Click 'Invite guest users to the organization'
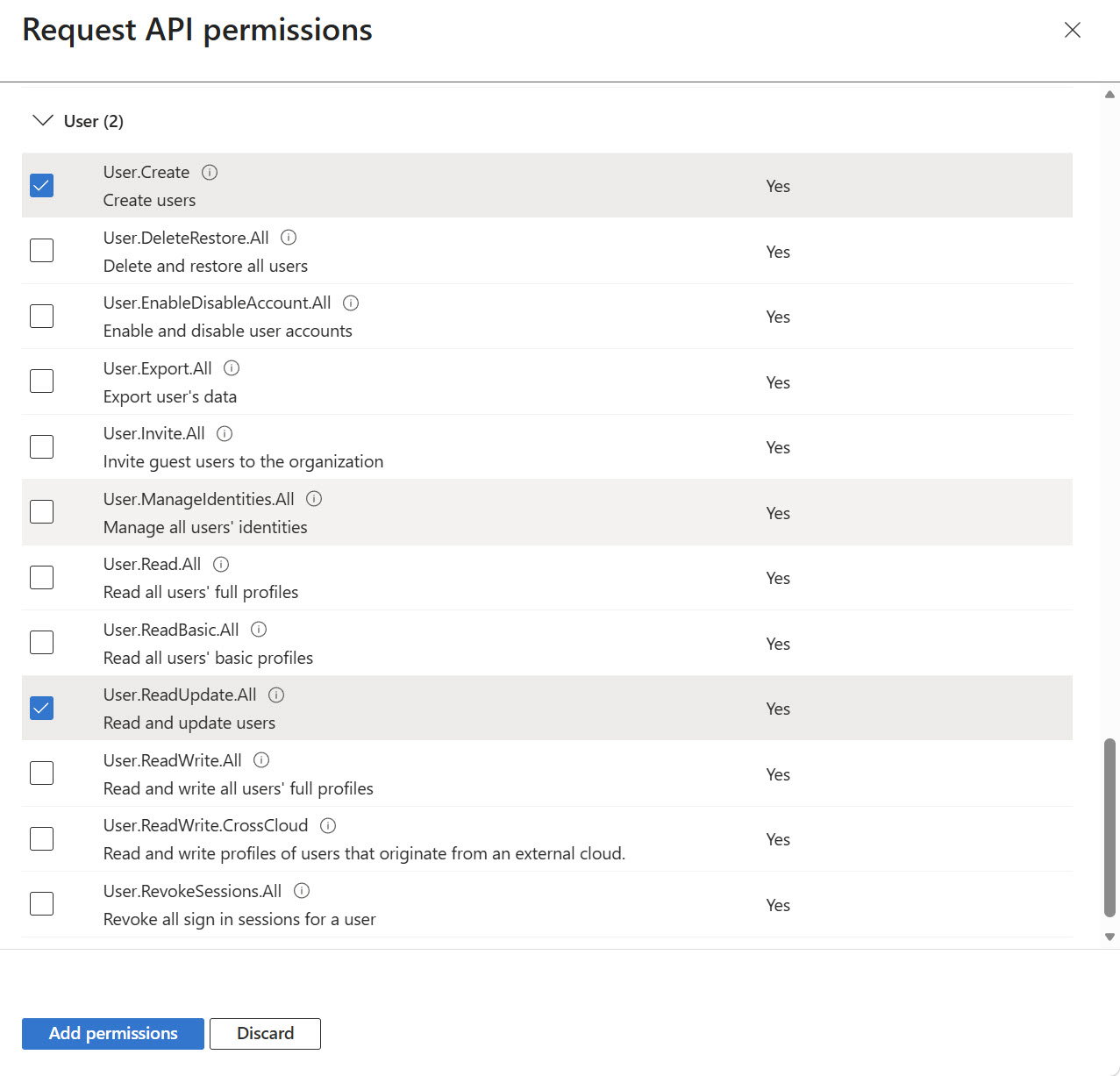The image size is (1120, 1076). tap(243, 462)
